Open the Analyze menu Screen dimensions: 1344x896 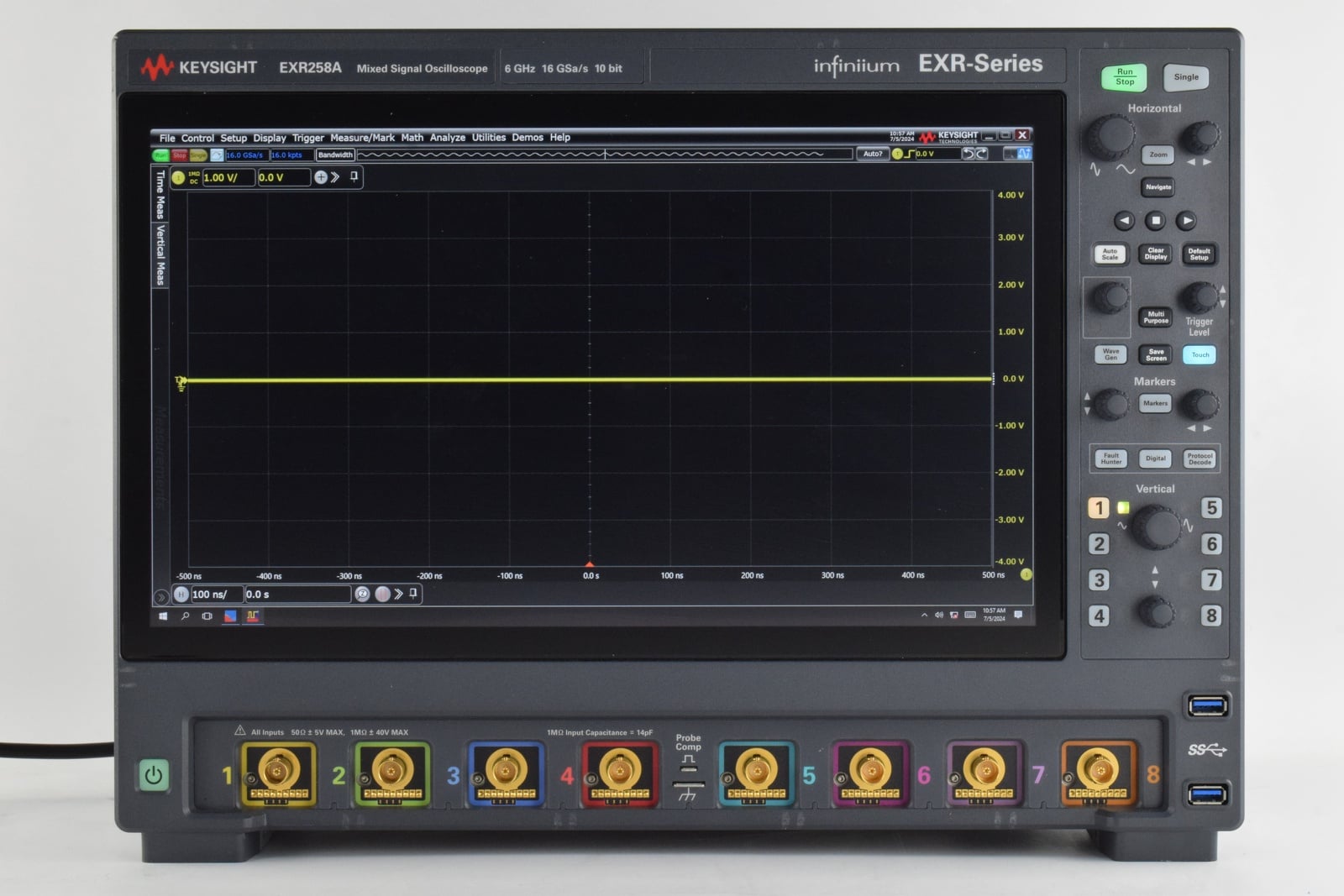click(447, 138)
